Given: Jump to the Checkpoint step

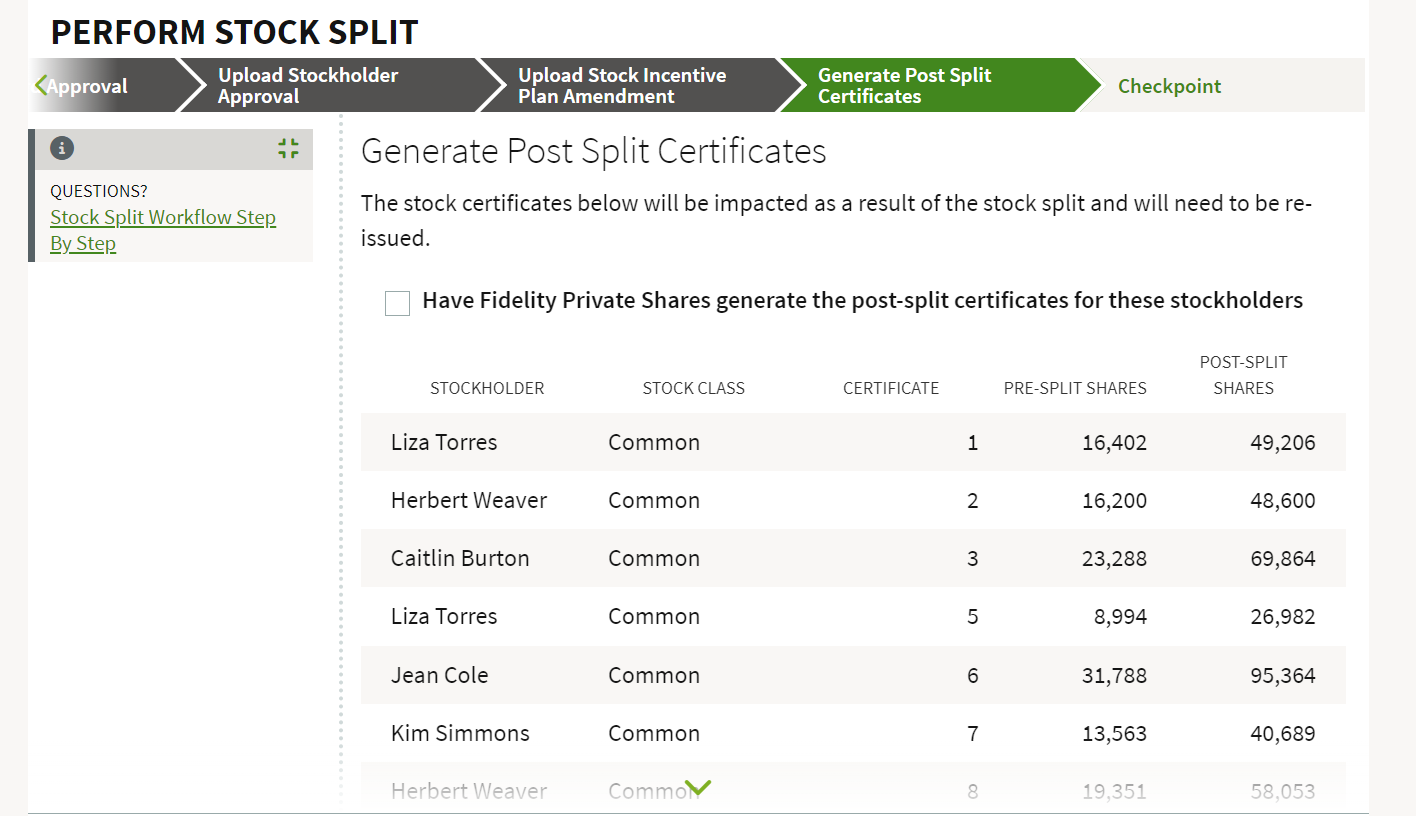Looking at the screenshot, I should click(x=1169, y=86).
